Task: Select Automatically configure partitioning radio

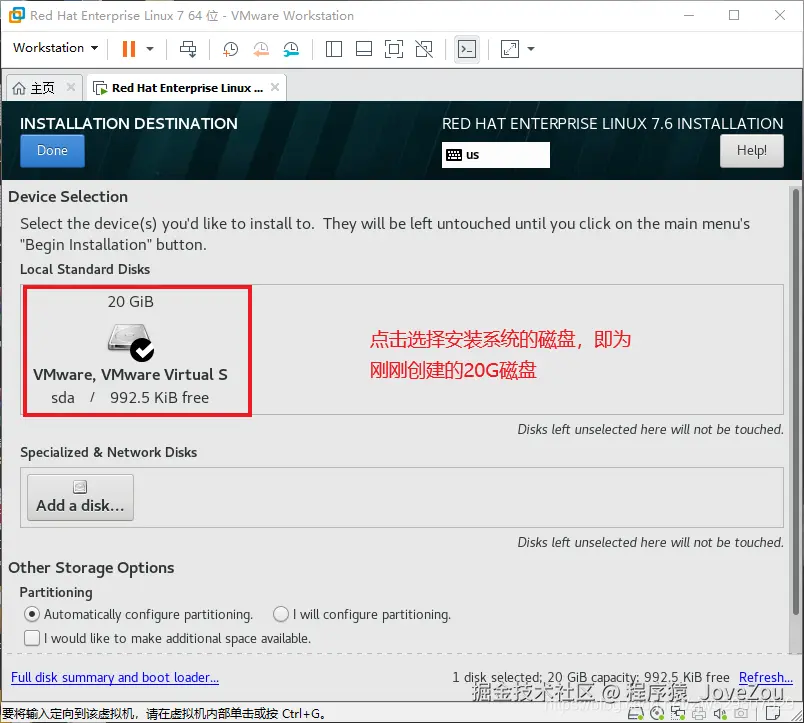Action: (32, 614)
